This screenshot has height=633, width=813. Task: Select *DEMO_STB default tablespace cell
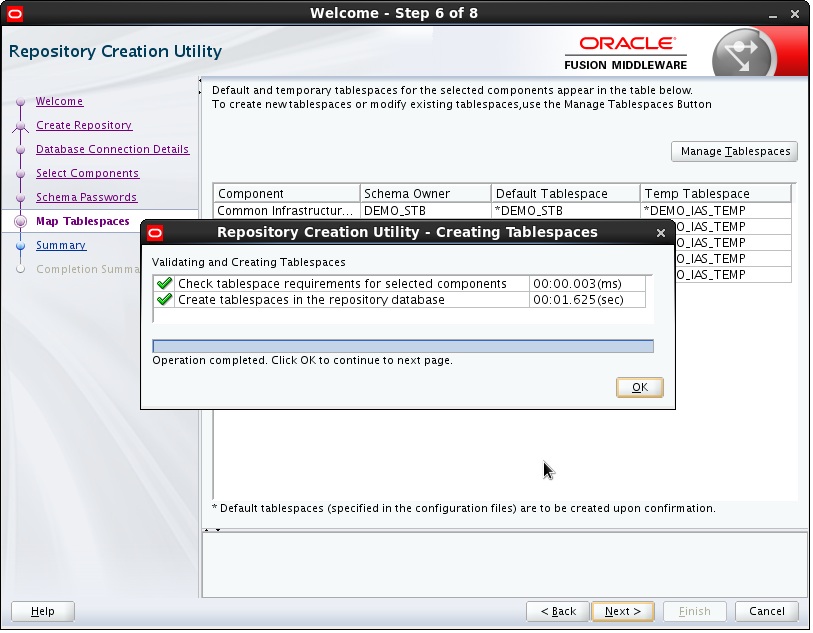(566, 212)
